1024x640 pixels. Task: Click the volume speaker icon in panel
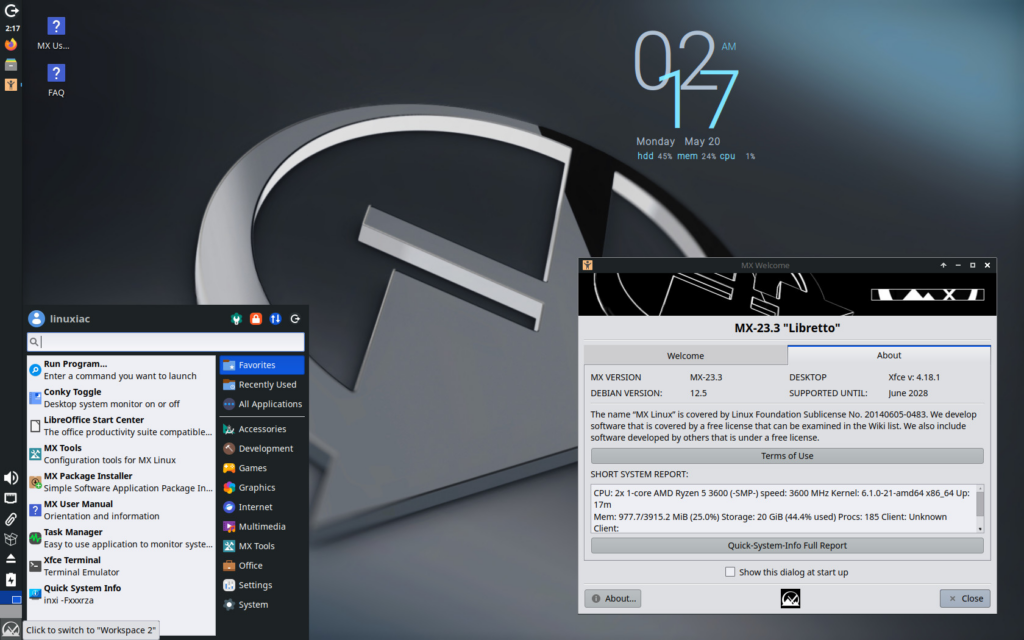pyautogui.click(x=11, y=478)
